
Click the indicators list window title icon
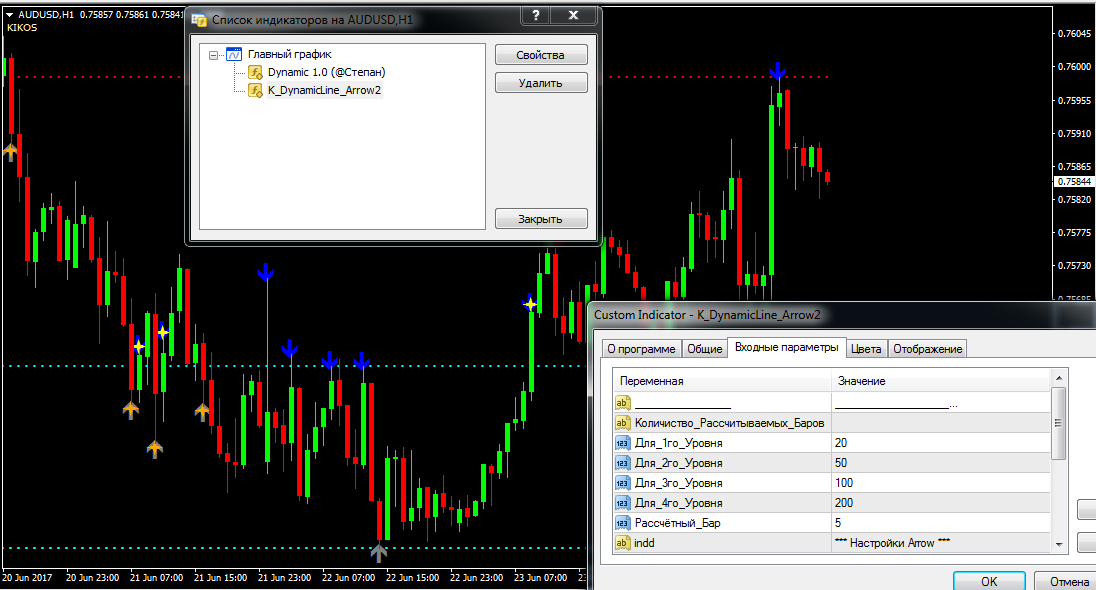pos(200,19)
